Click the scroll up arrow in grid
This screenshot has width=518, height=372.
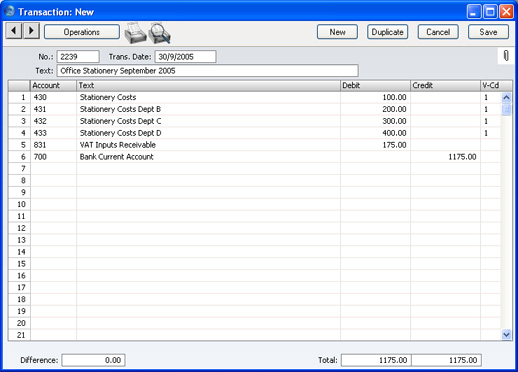(506, 98)
